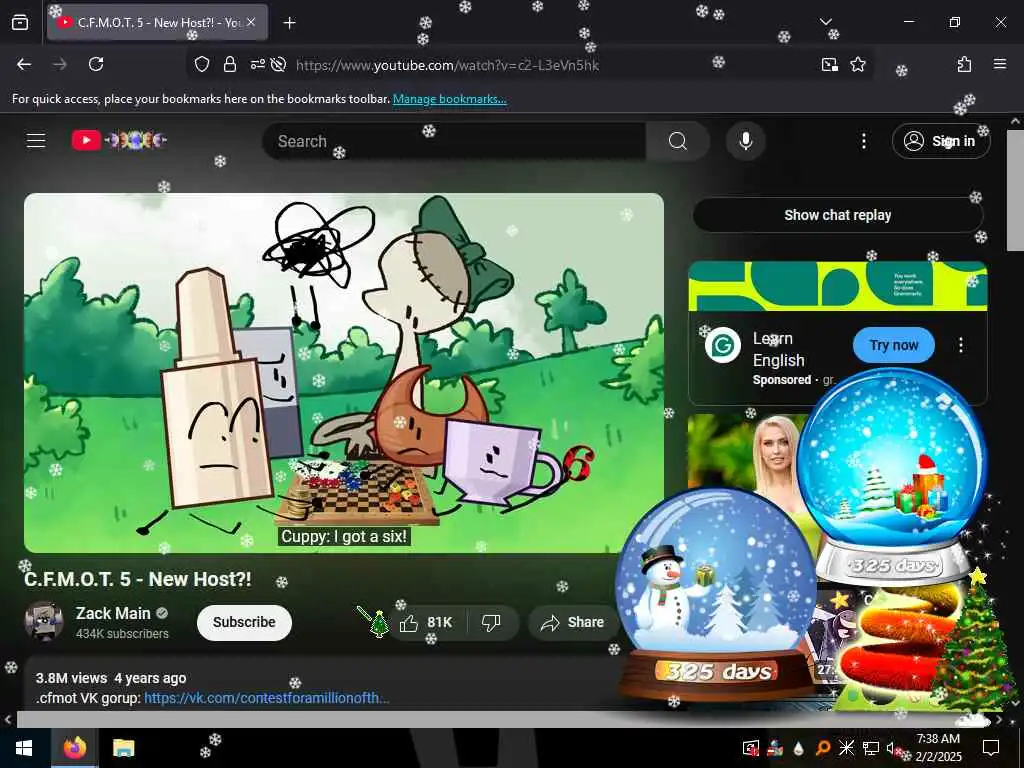Bookmark this page with the star
1024x768 pixels.
(x=857, y=64)
